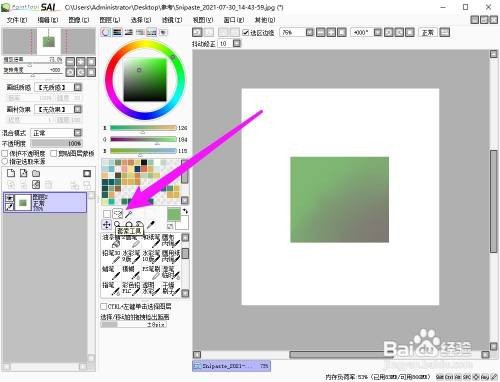Select the move tool
500x382 pixels.
(x=107, y=225)
